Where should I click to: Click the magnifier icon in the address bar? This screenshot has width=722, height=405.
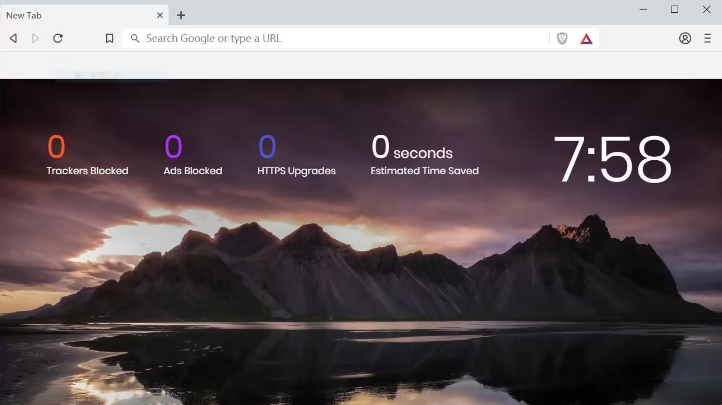135,38
